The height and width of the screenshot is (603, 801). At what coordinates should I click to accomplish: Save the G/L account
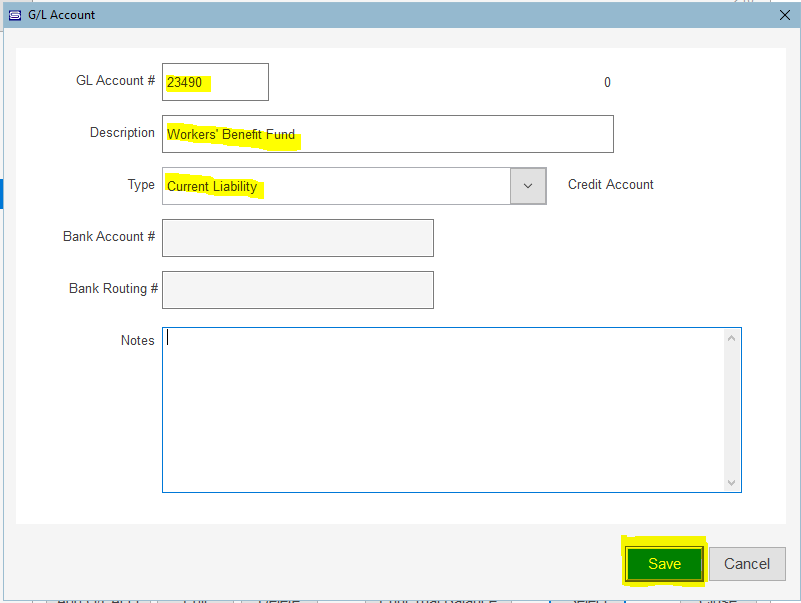tap(664, 564)
